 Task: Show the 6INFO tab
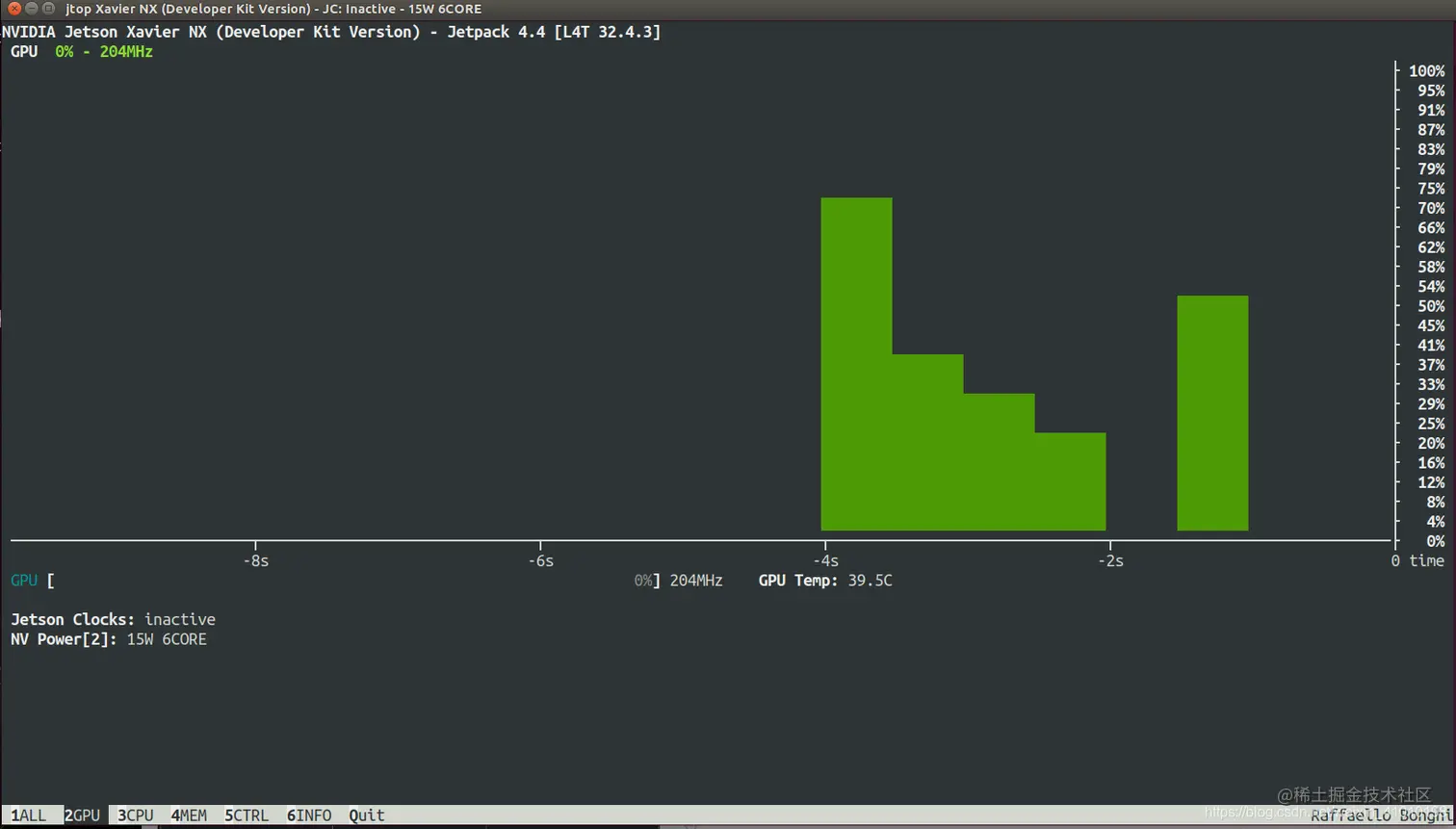click(309, 816)
